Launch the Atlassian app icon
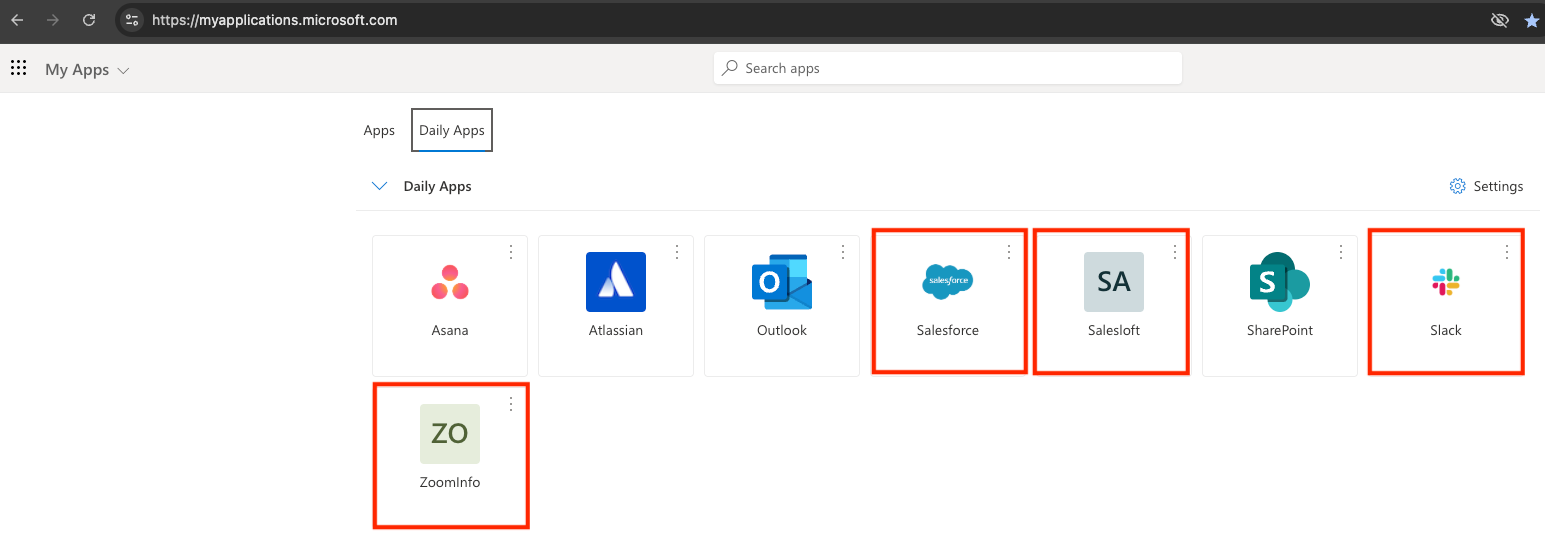Image resolution: width=1545 pixels, height=555 pixels. click(x=616, y=282)
